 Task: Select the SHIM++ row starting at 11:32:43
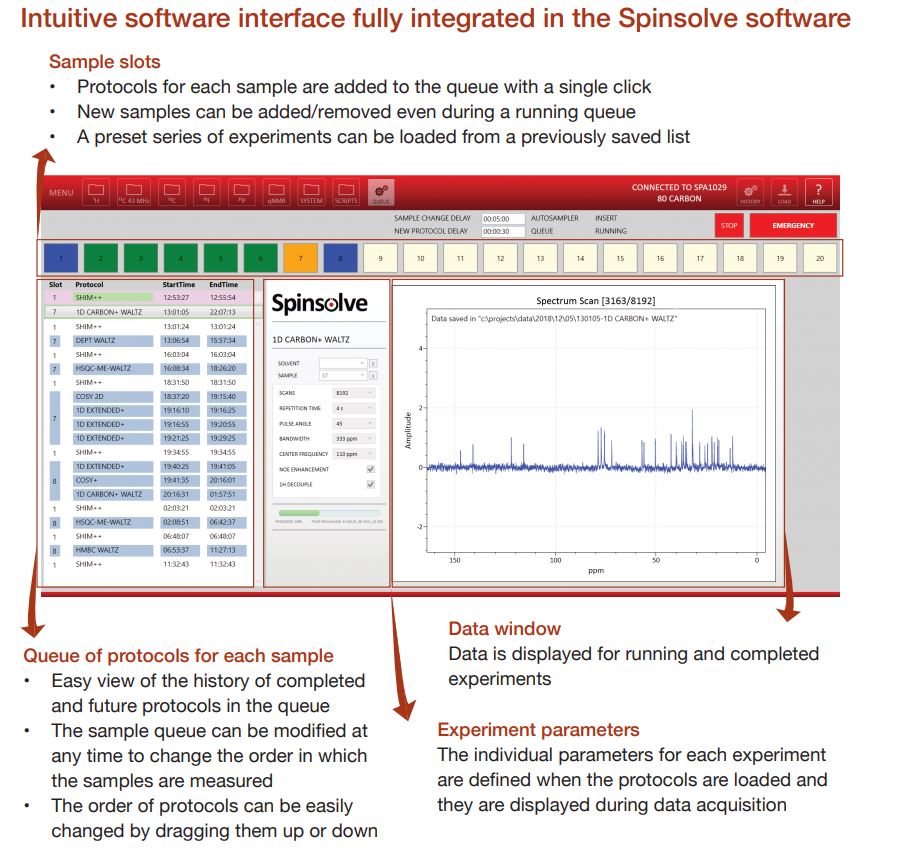[148, 564]
